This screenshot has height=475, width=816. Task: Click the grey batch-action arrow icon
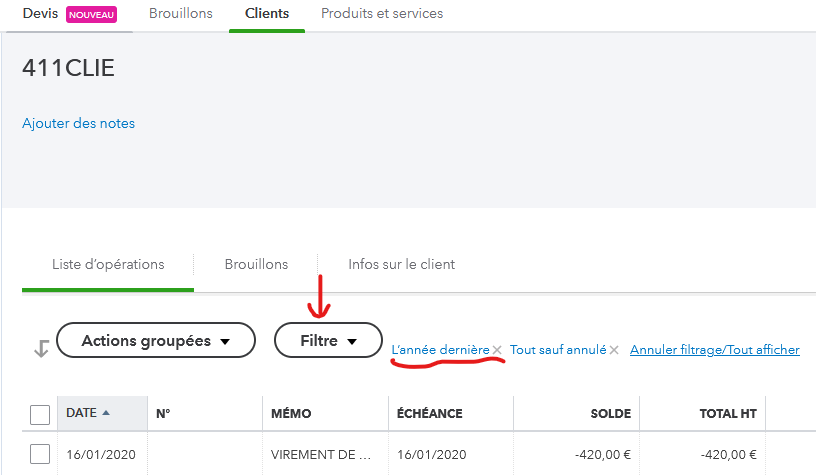click(x=40, y=348)
